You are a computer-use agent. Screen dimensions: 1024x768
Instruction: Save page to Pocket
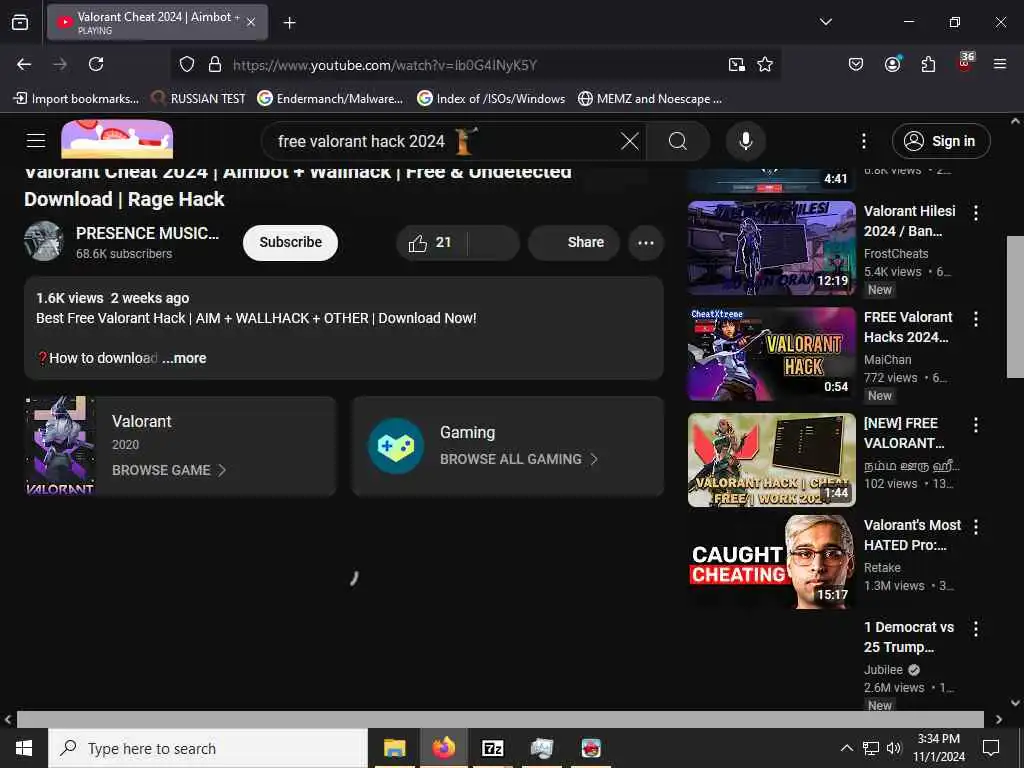pyautogui.click(x=856, y=64)
